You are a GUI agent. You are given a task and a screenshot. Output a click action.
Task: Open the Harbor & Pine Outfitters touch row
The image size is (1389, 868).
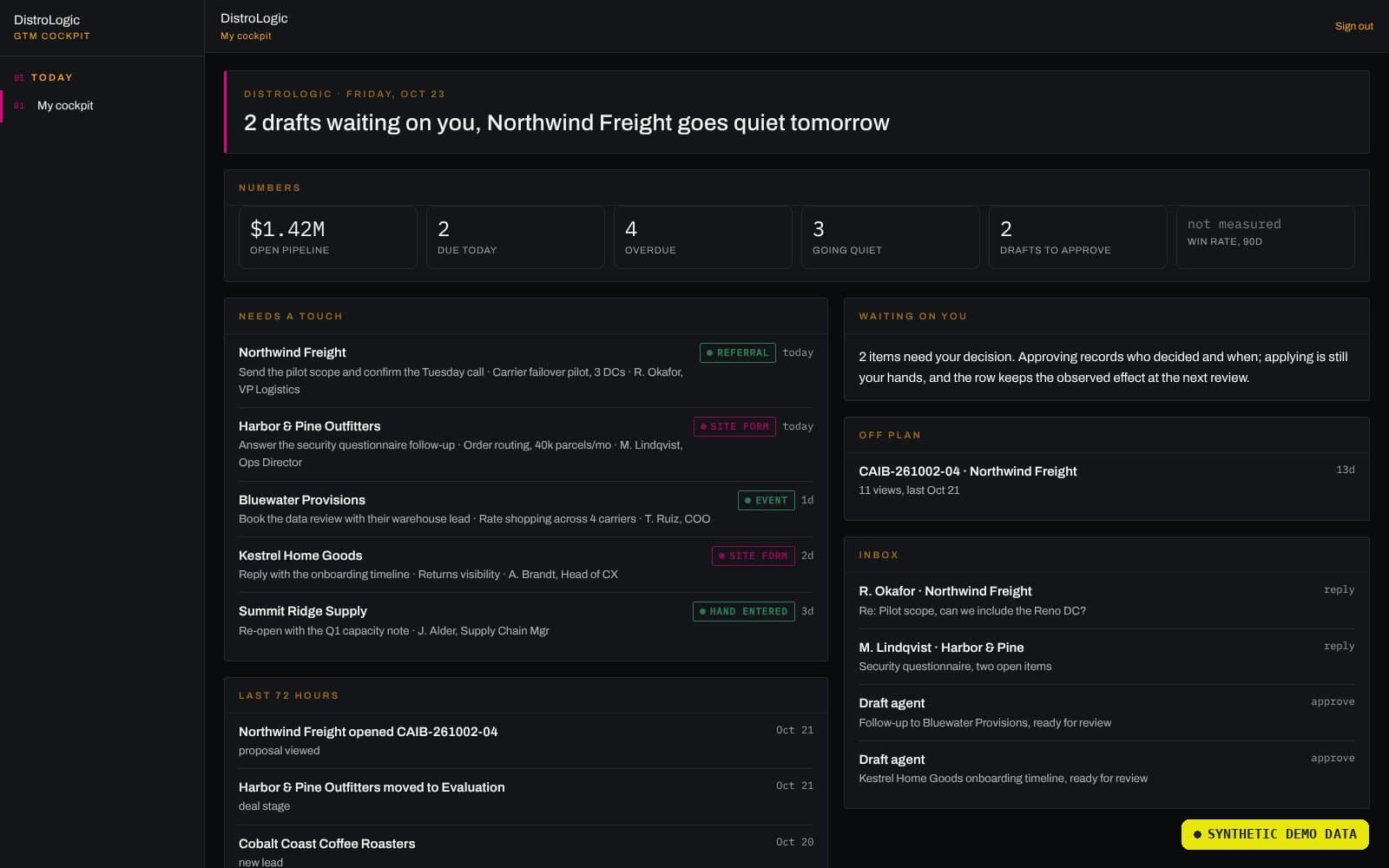(x=526, y=444)
